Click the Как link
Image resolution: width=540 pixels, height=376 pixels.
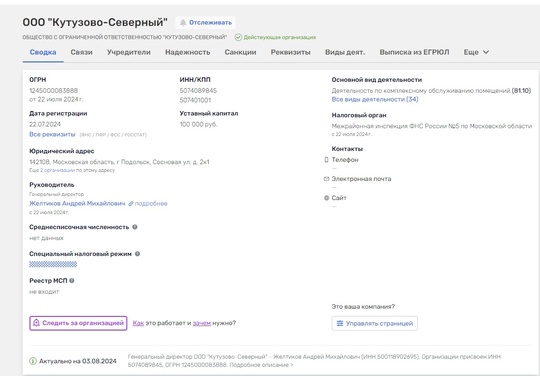click(x=138, y=323)
